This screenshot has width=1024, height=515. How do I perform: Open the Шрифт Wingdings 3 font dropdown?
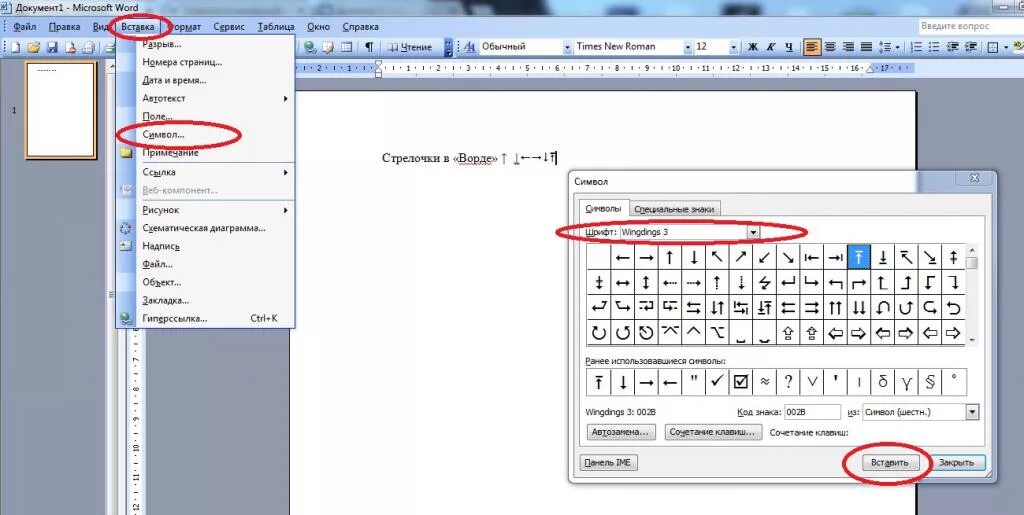(754, 232)
